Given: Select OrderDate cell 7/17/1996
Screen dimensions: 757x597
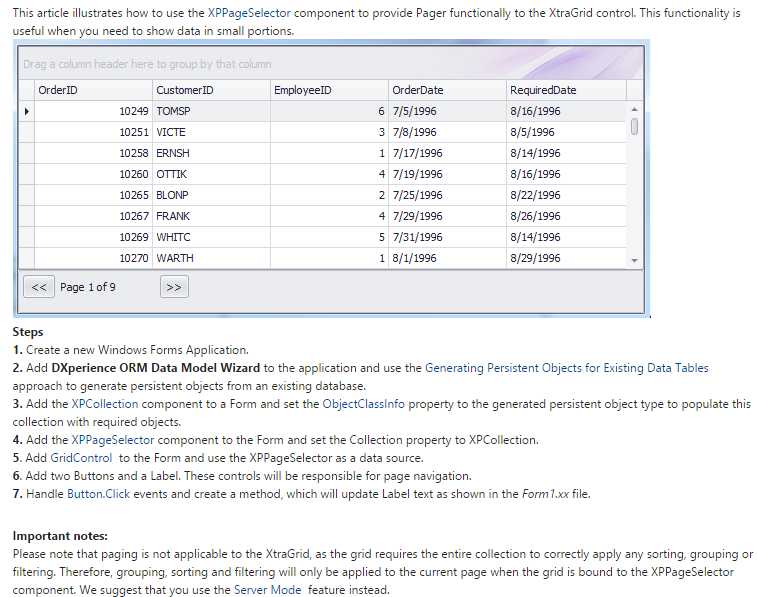Looking at the screenshot, I should 448,153.
